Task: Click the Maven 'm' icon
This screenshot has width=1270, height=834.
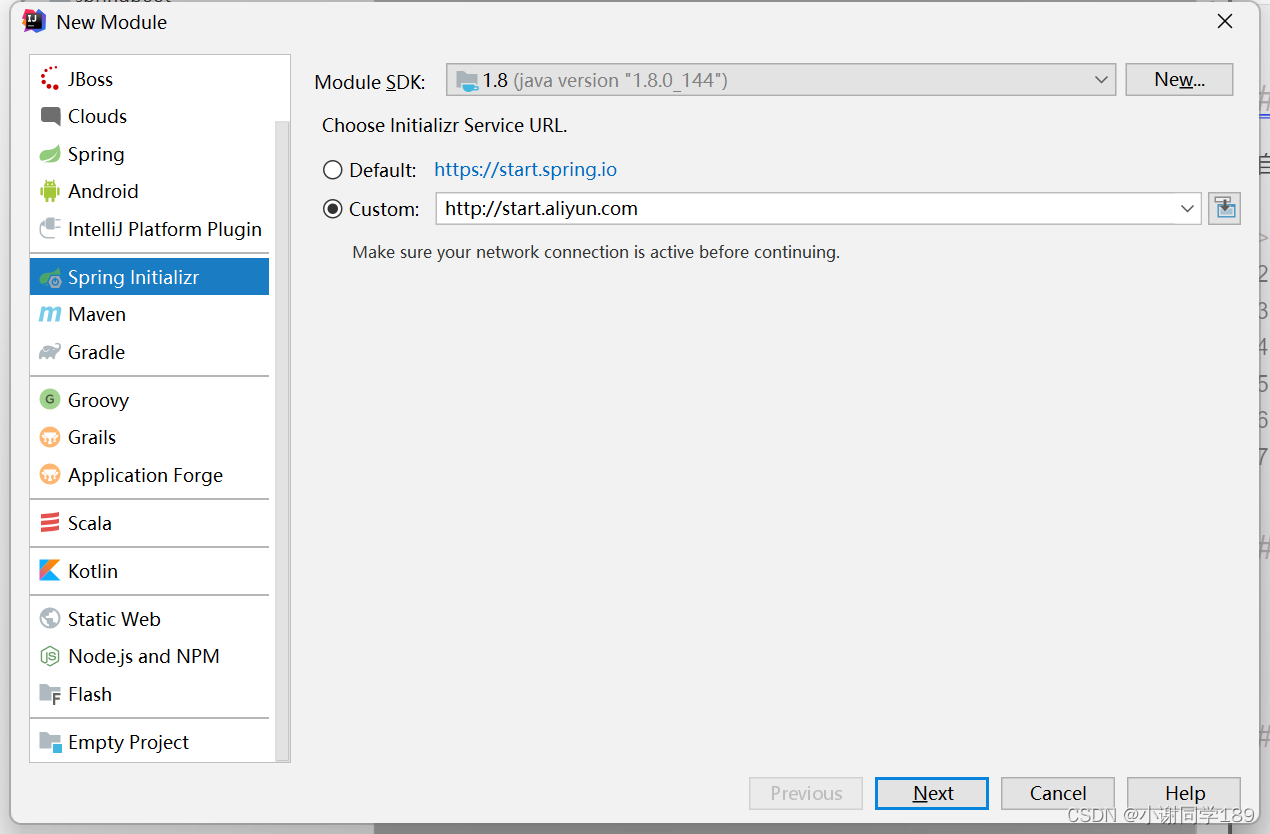Action: 50,314
